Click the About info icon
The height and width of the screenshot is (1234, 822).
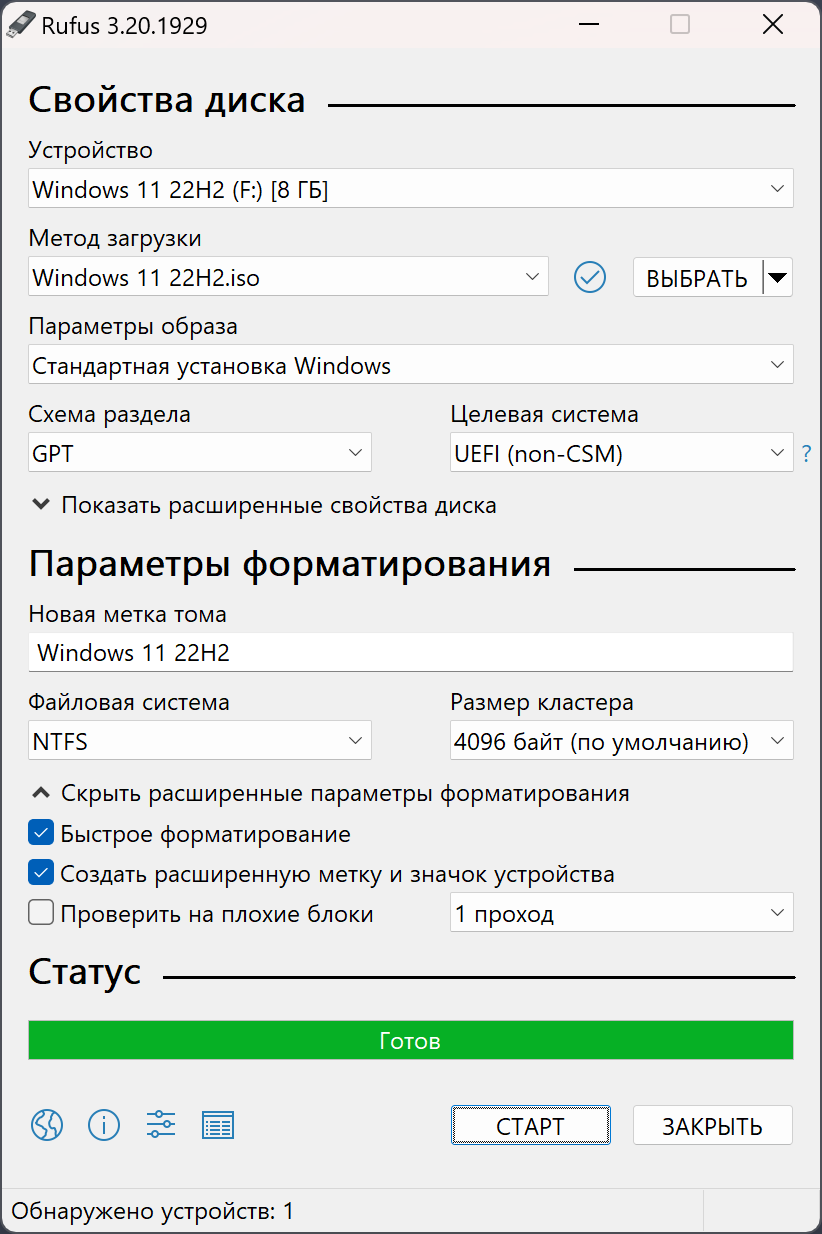[103, 1125]
